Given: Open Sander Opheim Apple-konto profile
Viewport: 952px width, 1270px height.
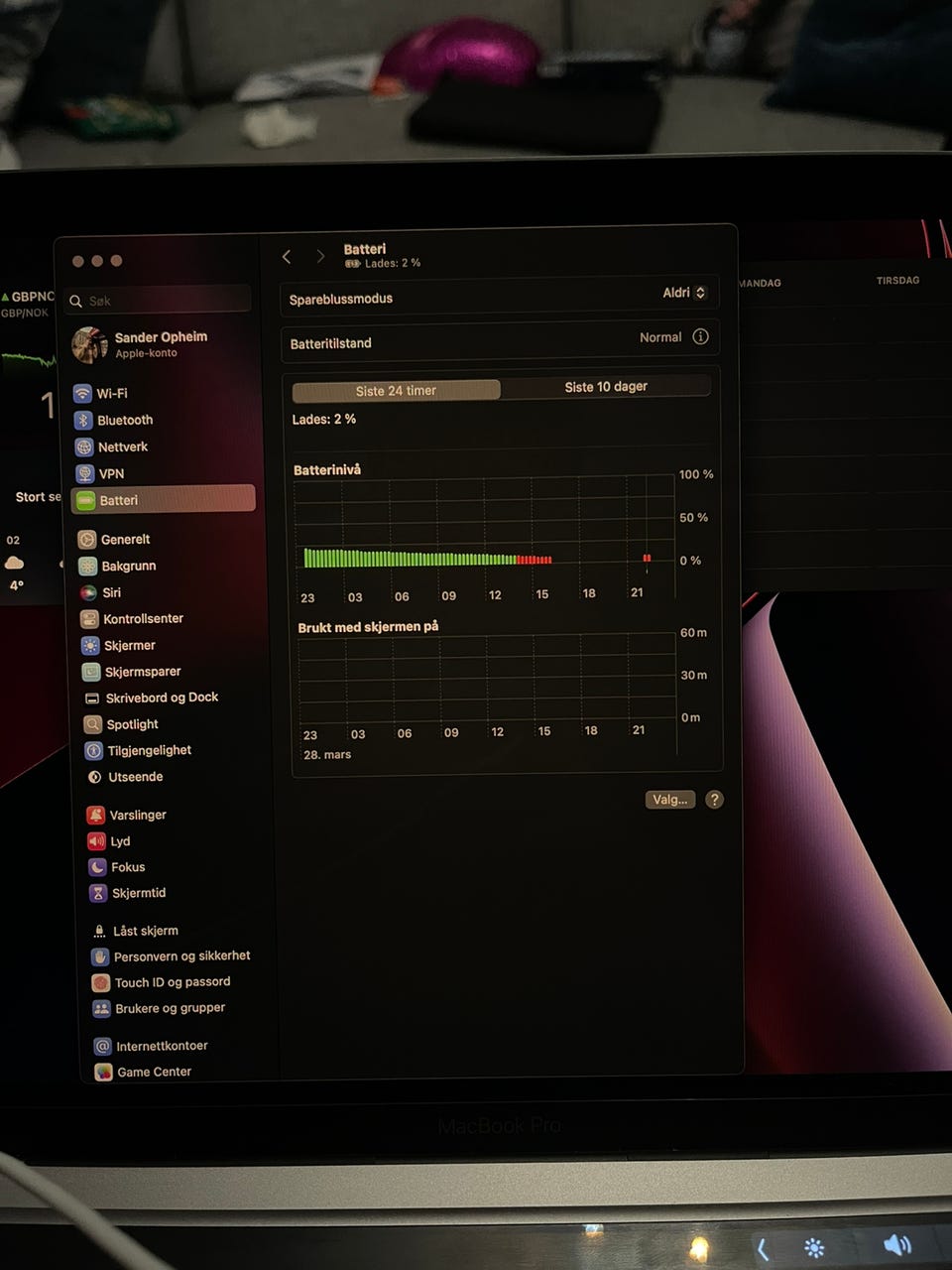Looking at the screenshot, I should [x=142, y=344].
